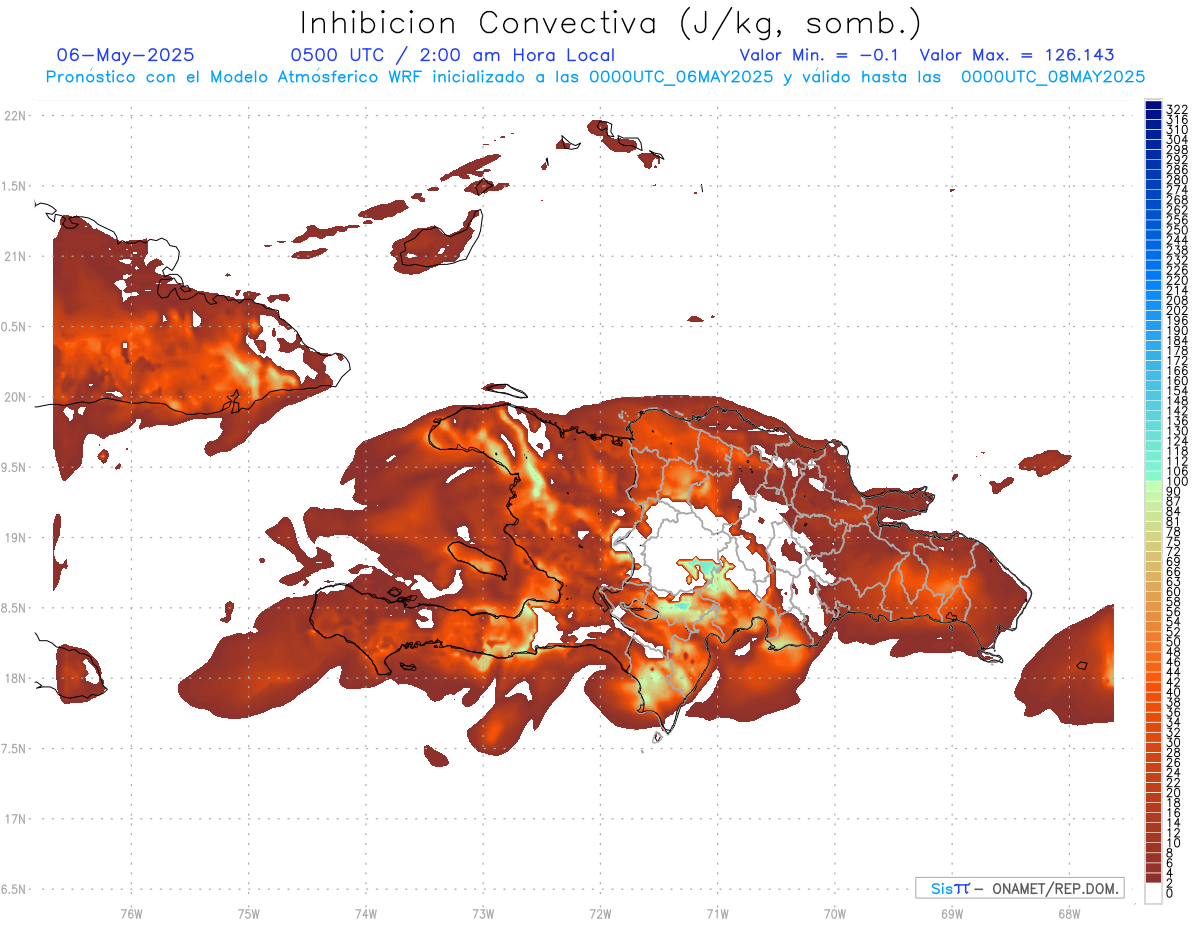Click the 70W longitude label
This screenshot has height=927, width=1200.
pyautogui.click(x=834, y=913)
